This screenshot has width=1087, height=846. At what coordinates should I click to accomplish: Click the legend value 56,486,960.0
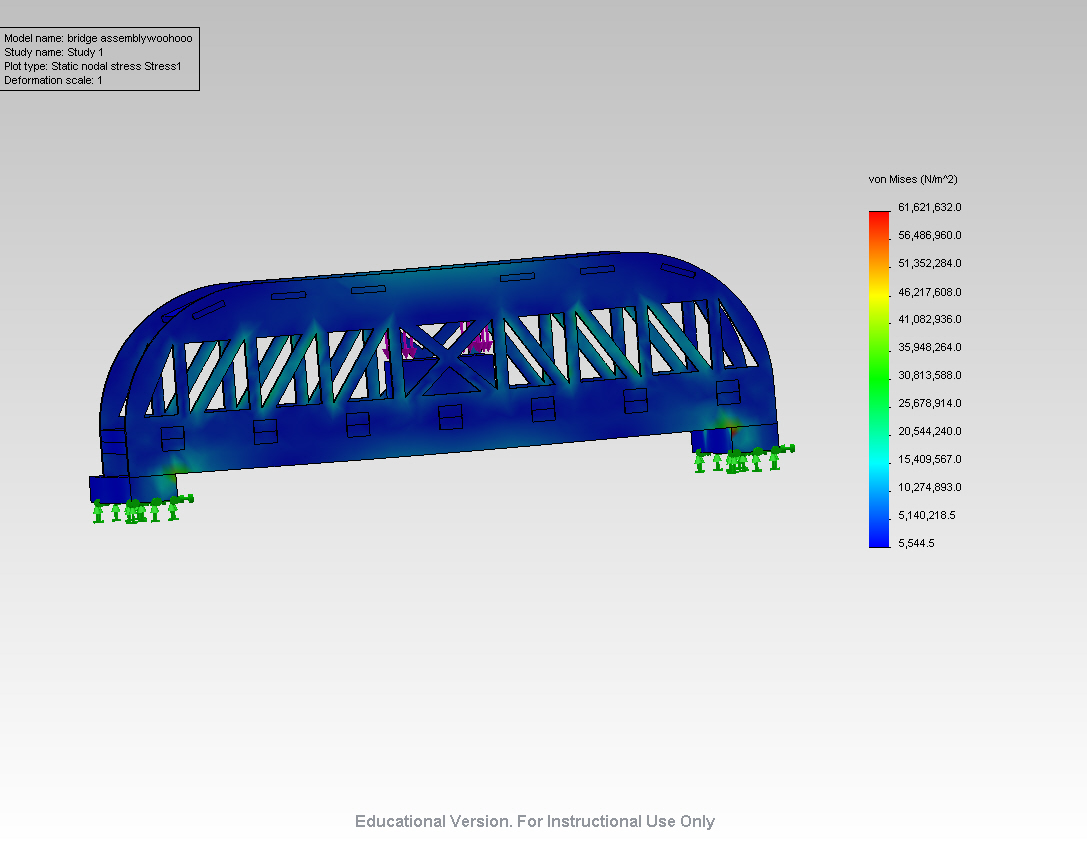[x=930, y=235]
